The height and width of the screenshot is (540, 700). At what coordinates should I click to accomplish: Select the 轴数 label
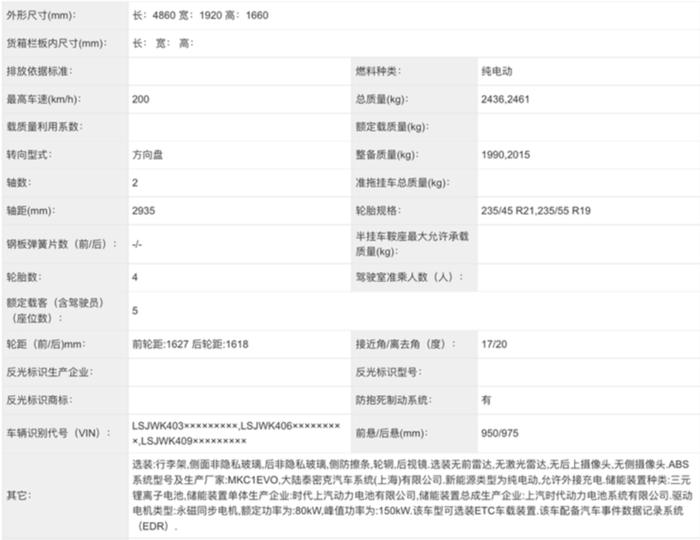click(x=18, y=183)
